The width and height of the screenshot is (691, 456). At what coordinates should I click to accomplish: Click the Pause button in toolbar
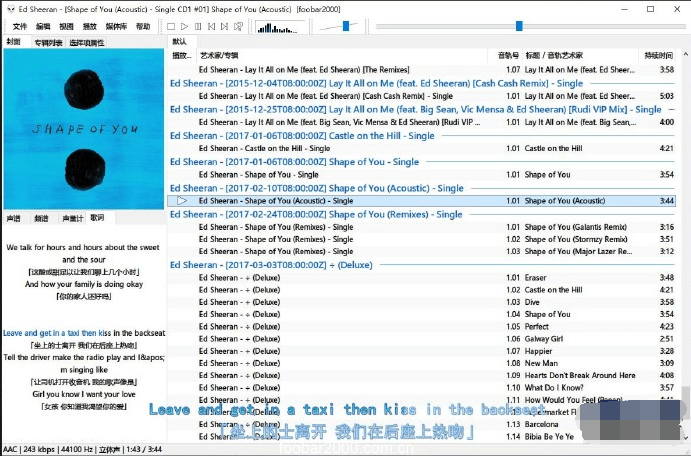198,26
